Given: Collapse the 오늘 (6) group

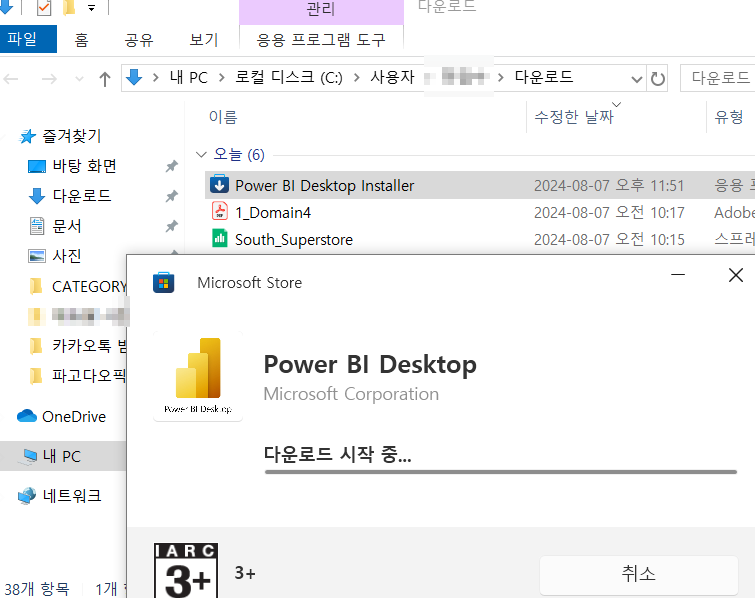Looking at the screenshot, I should pyautogui.click(x=201, y=155).
